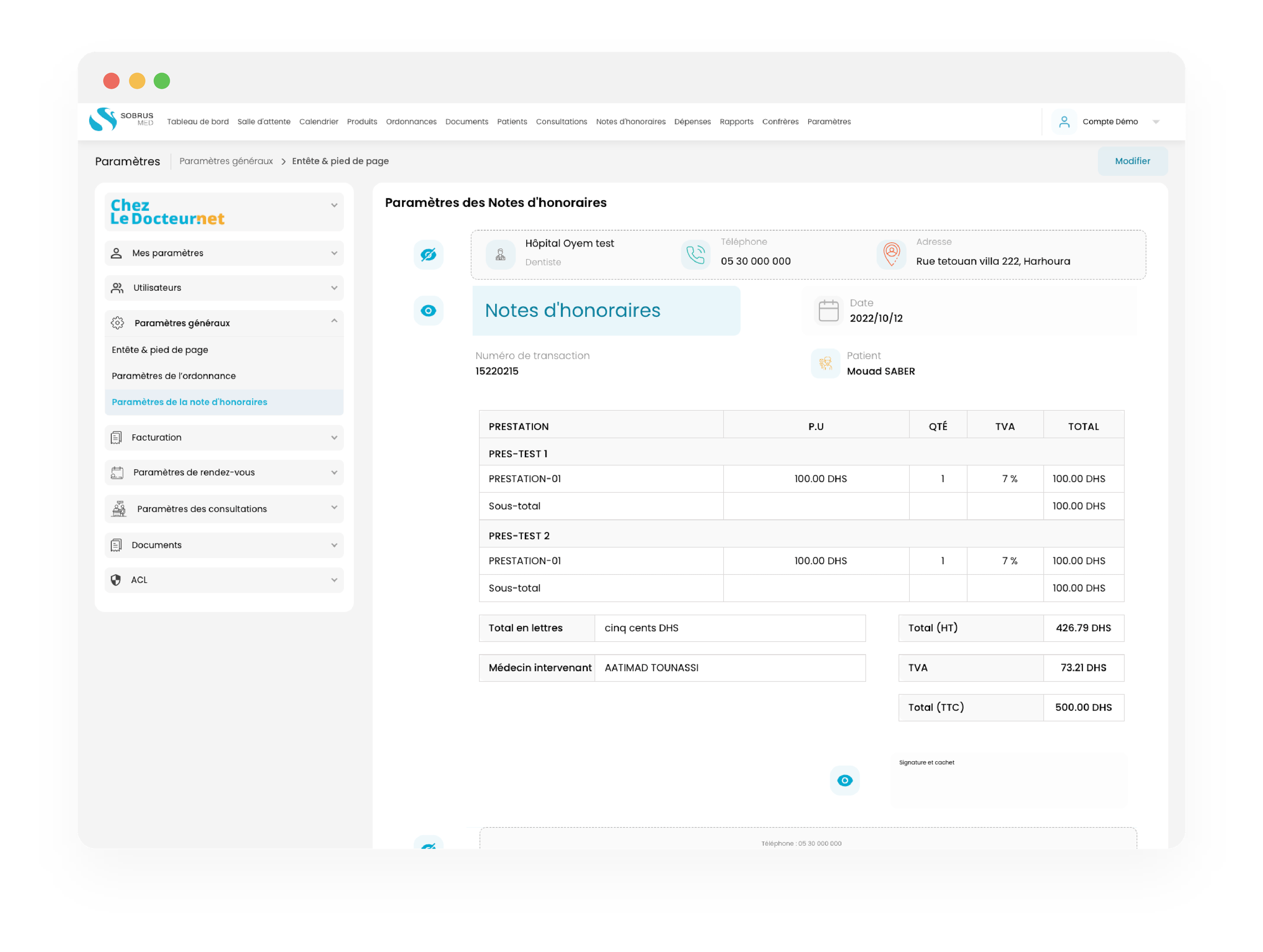The width and height of the screenshot is (1263, 952).
Task: Open Confrères in top navigation
Action: tap(780, 122)
